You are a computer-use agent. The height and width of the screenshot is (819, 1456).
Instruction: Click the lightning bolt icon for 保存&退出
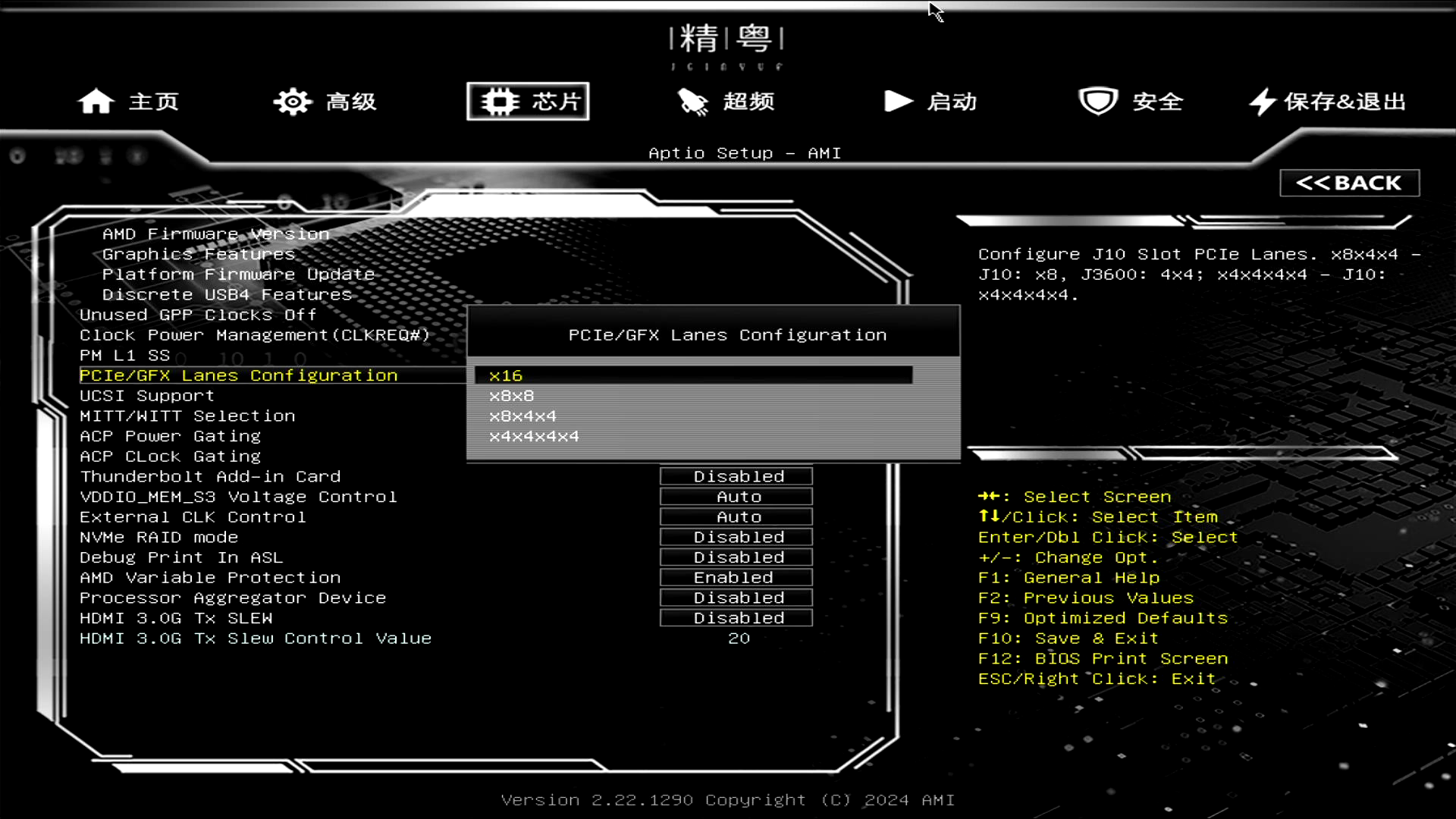pyautogui.click(x=1262, y=102)
